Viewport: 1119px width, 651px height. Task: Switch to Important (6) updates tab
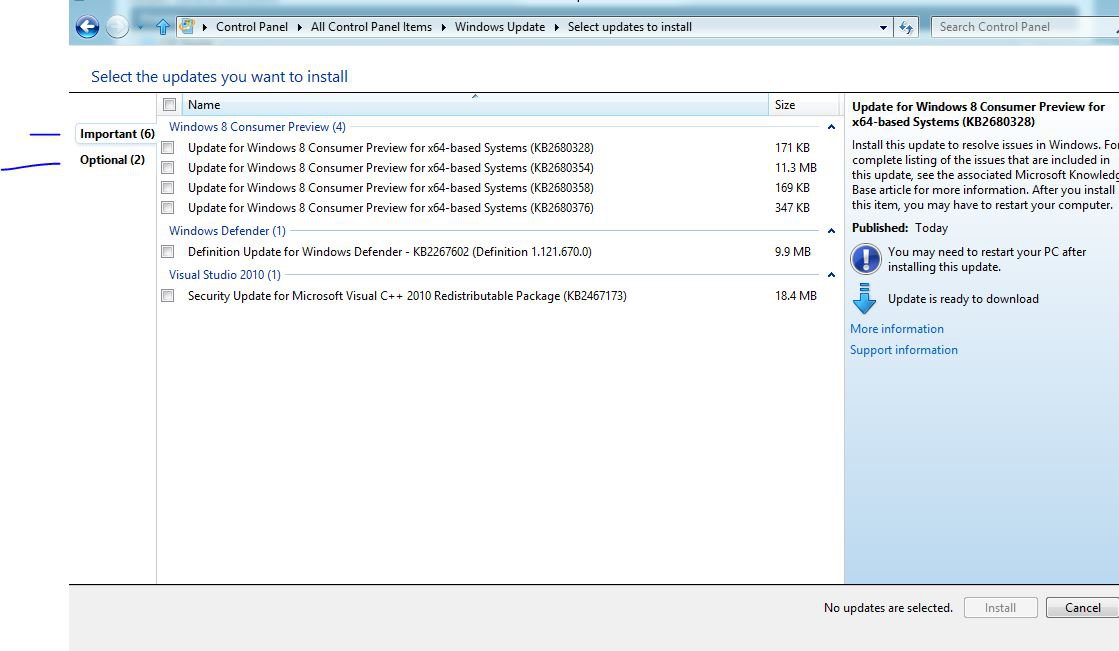(x=117, y=134)
